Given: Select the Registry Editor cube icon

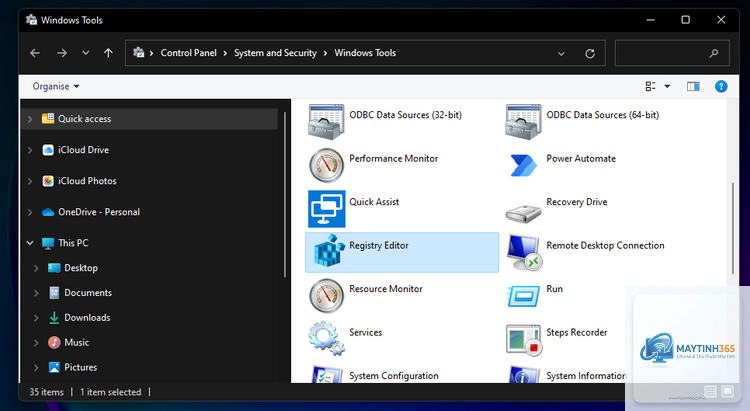Looking at the screenshot, I should pos(329,250).
